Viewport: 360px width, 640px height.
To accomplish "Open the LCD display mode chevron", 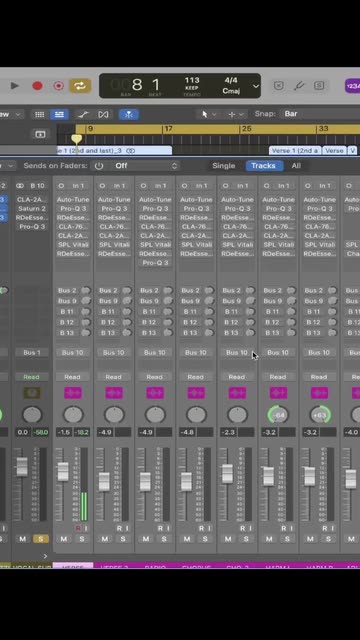I will pyautogui.click(x=256, y=86).
